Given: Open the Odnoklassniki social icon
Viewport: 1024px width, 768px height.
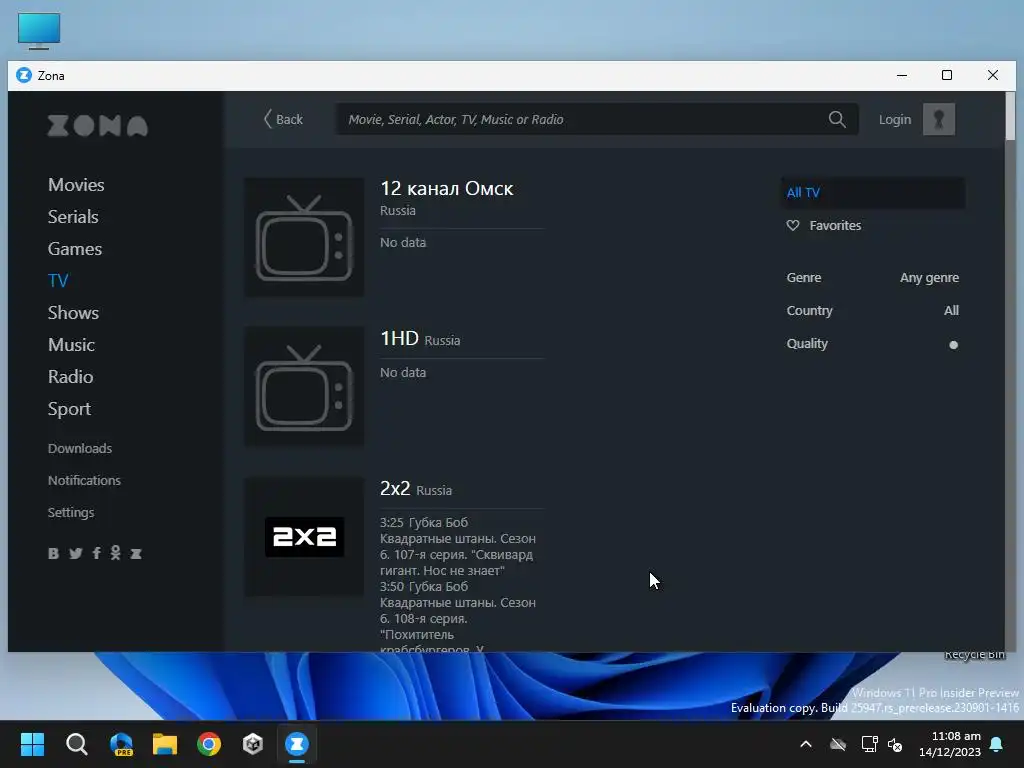Looking at the screenshot, I should 116,553.
